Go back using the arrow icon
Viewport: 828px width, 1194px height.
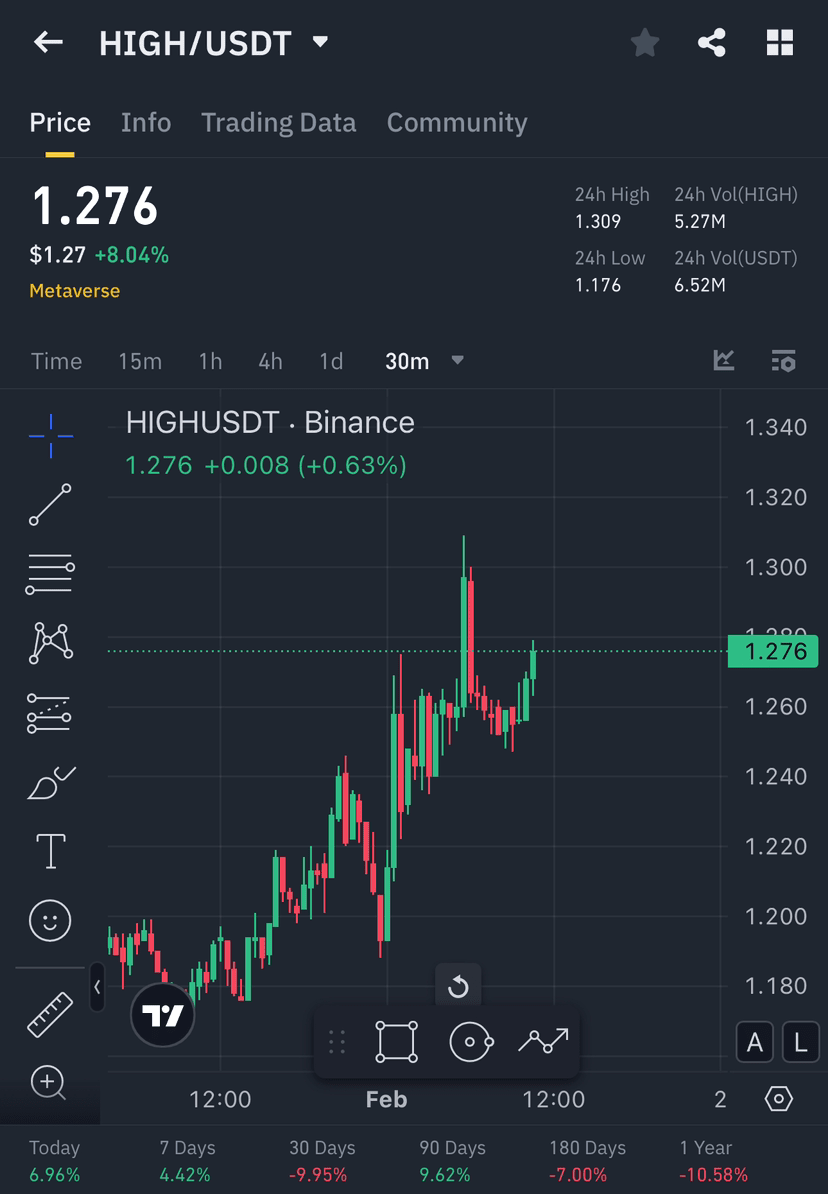pyautogui.click(x=48, y=43)
